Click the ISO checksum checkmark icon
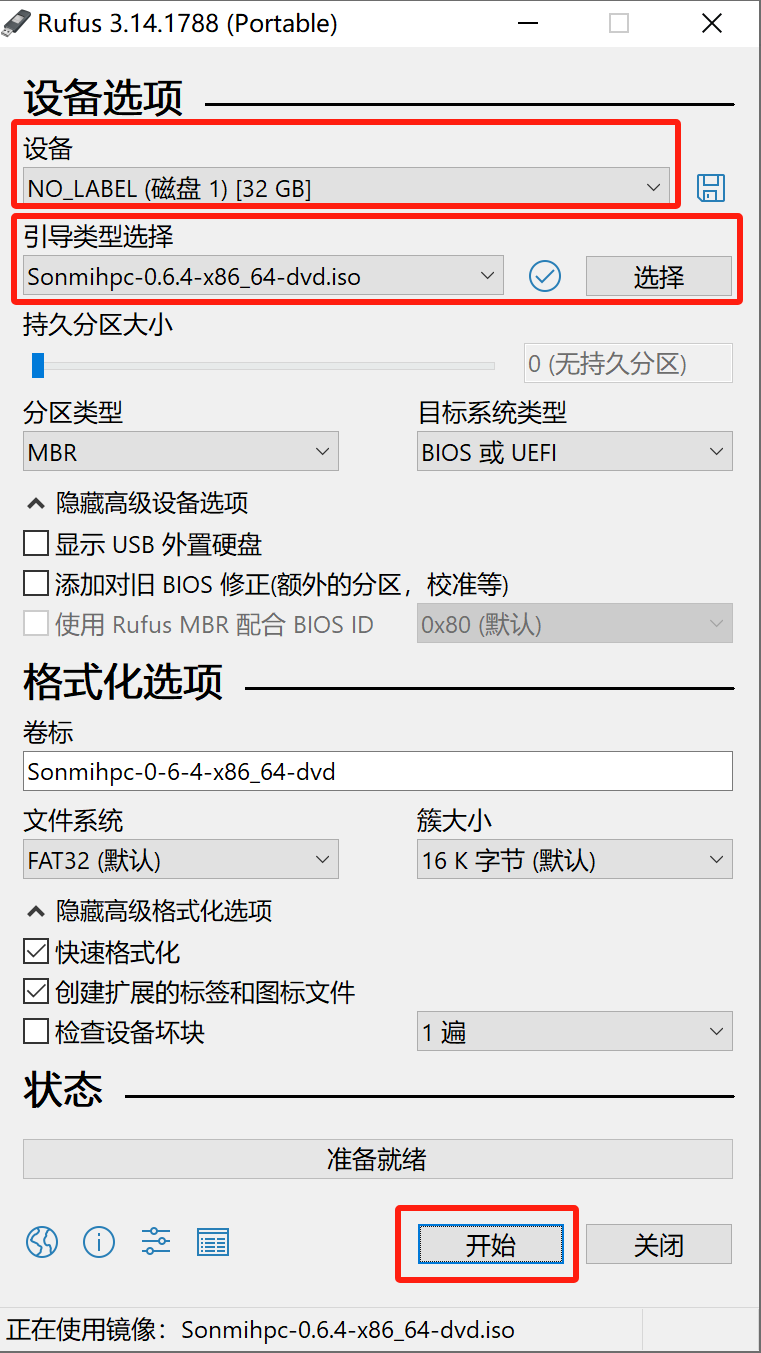Image resolution: width=761 pixels, height=1353 pixels. tap(545, 276)
